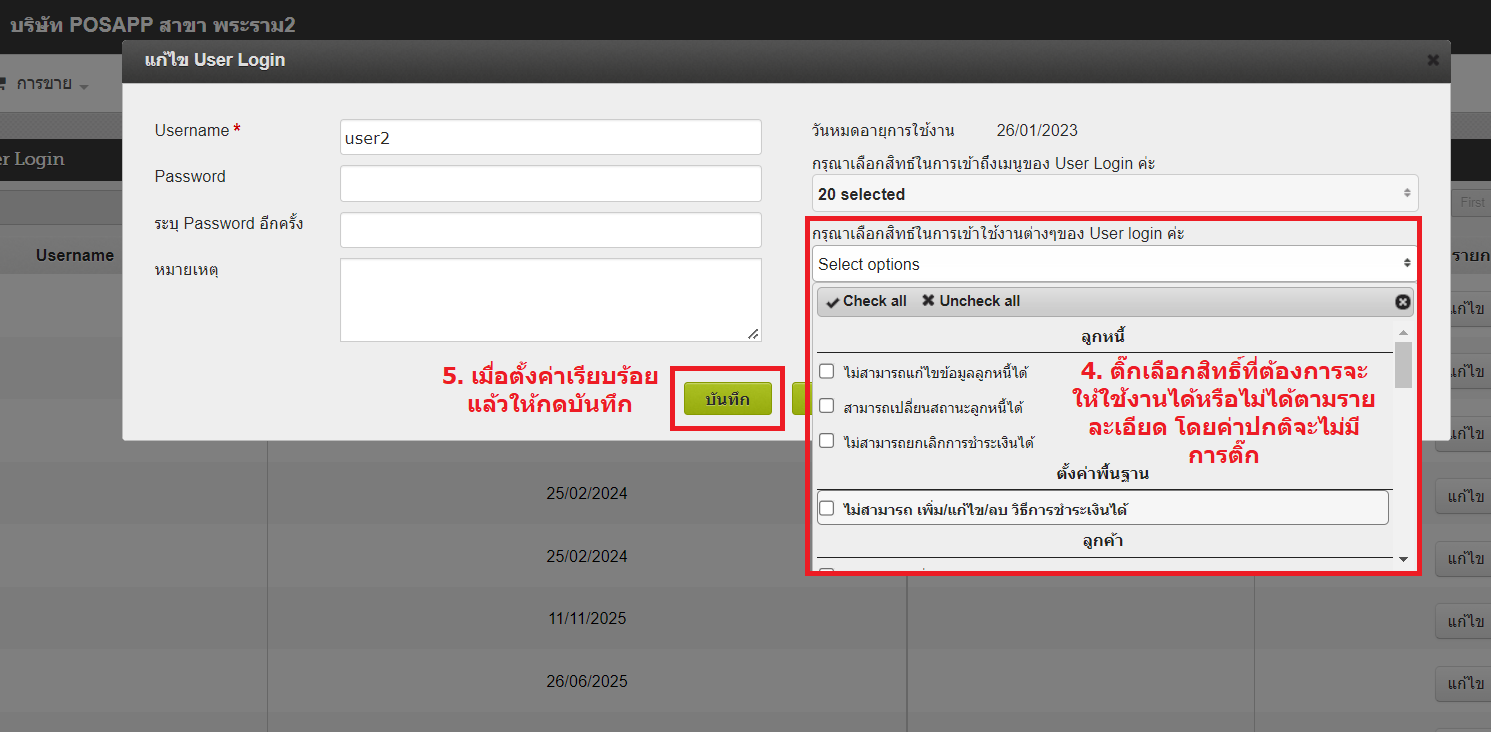
Task: Tick payment method add/edit/delete restriction checkbox
Action: [x=827, y=508]
